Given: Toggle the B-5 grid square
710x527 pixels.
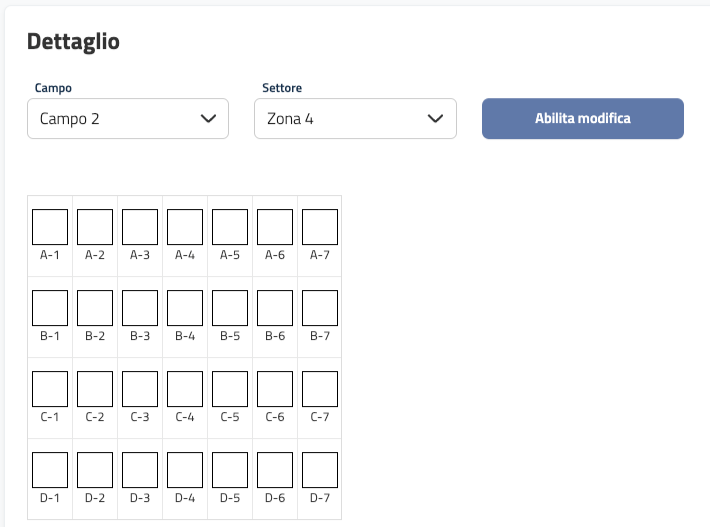Looking at the screenshot, I should tap(230, 308).
